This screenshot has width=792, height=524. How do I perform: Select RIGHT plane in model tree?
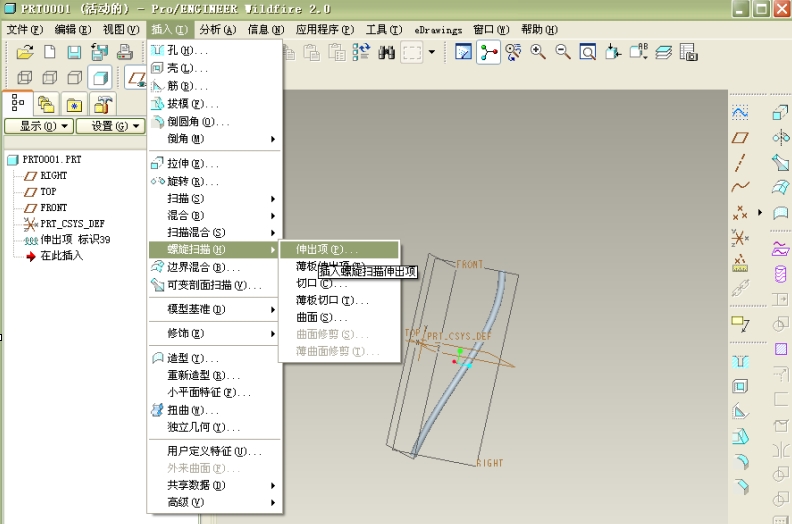click(54, 175)
